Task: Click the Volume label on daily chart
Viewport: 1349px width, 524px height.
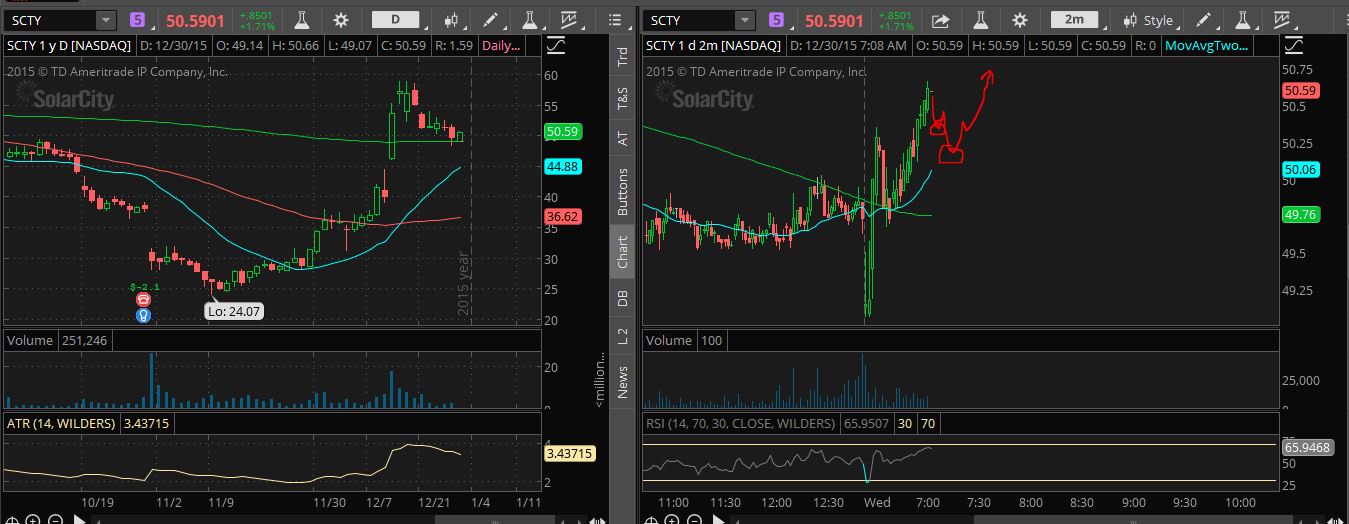Action: [x=29, y=340]
